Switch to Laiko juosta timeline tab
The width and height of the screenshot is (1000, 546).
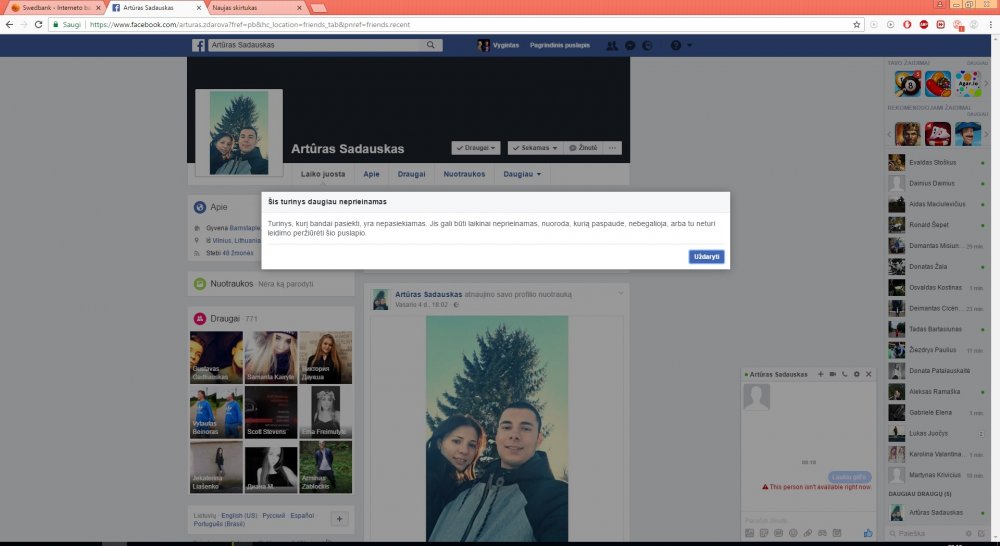pos(323,173)
